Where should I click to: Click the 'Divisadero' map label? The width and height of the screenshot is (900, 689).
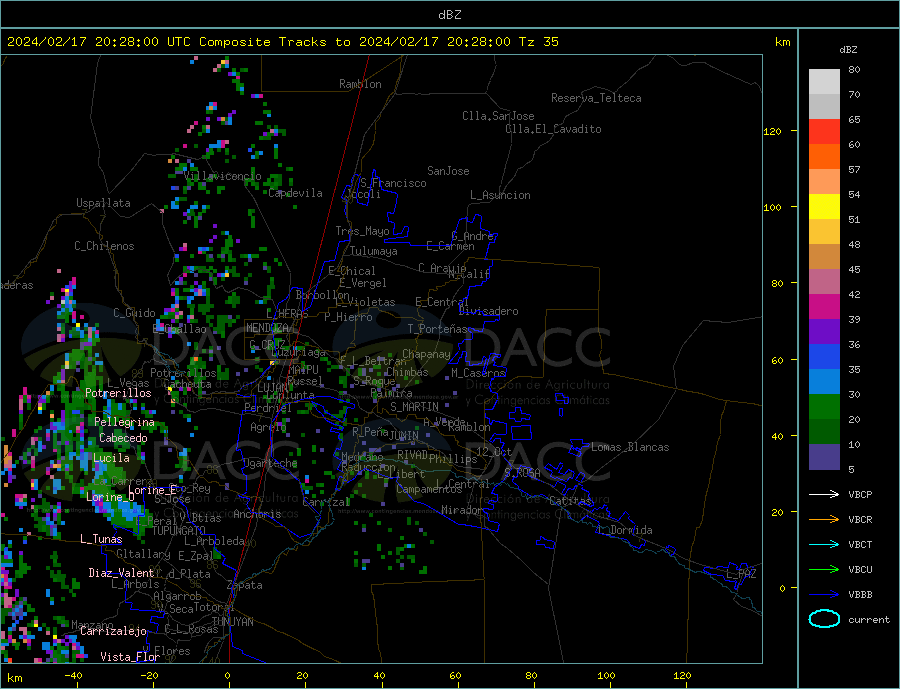[488, 311]
